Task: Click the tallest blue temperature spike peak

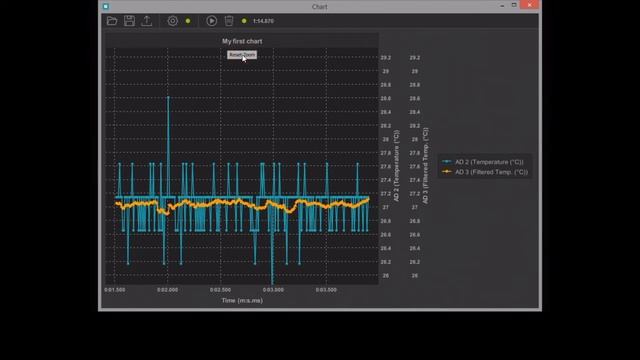Action: (168, 98)
